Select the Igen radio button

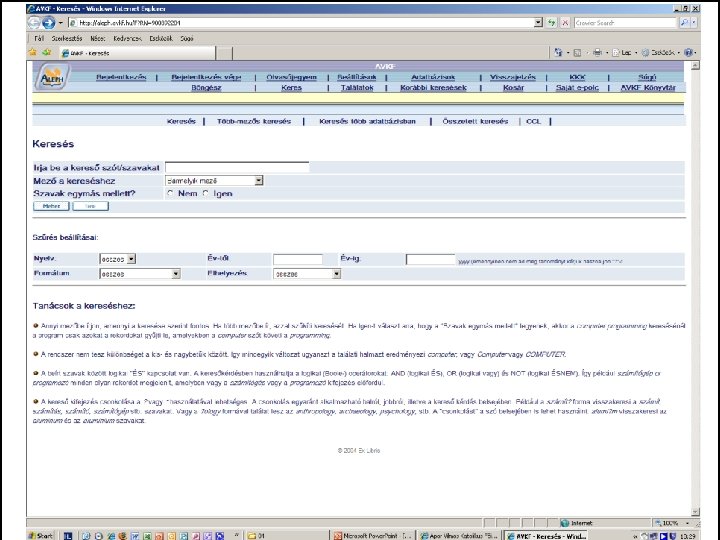206,193
